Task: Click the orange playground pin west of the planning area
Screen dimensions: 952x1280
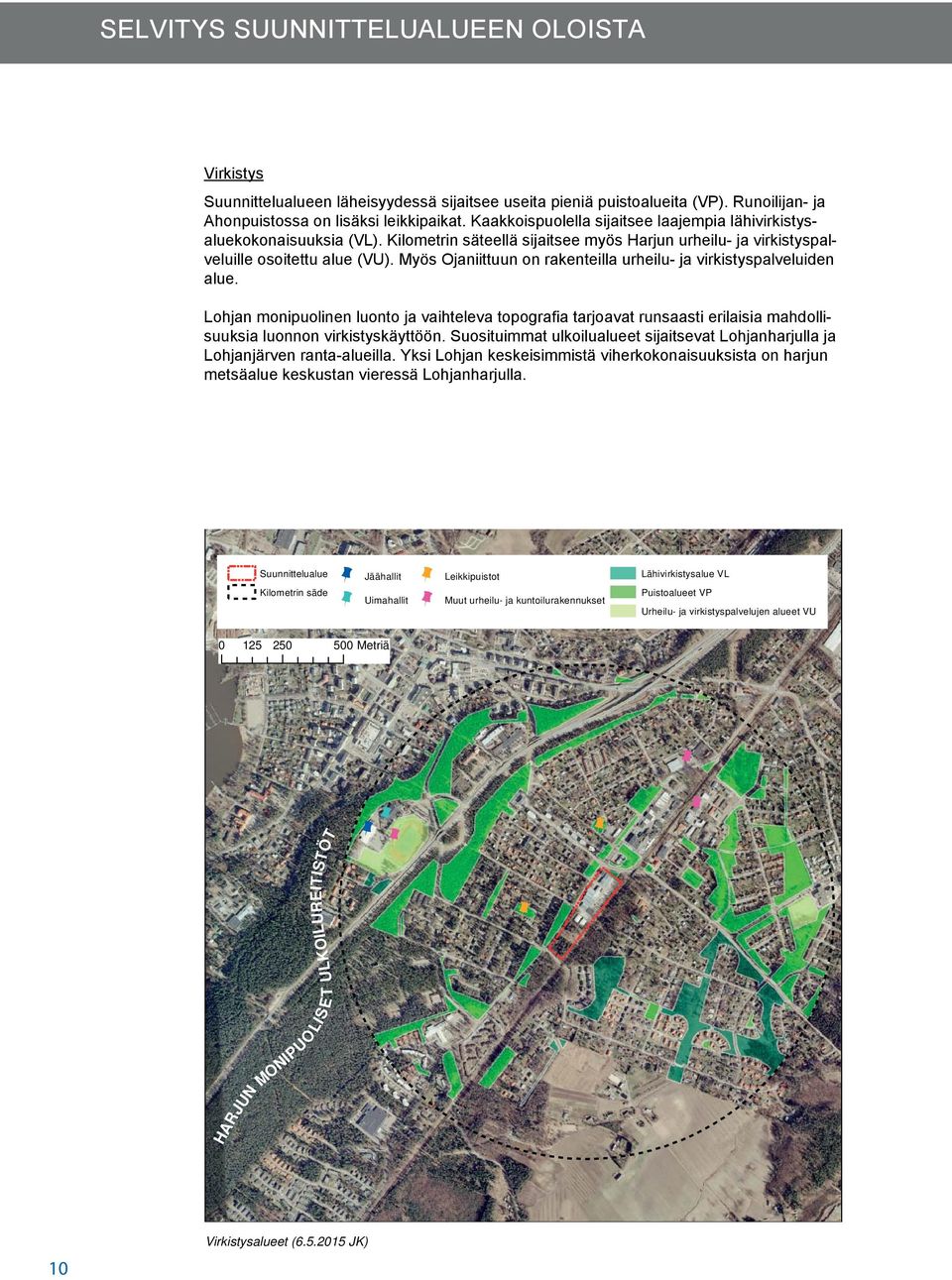Action: click(524, 906)
